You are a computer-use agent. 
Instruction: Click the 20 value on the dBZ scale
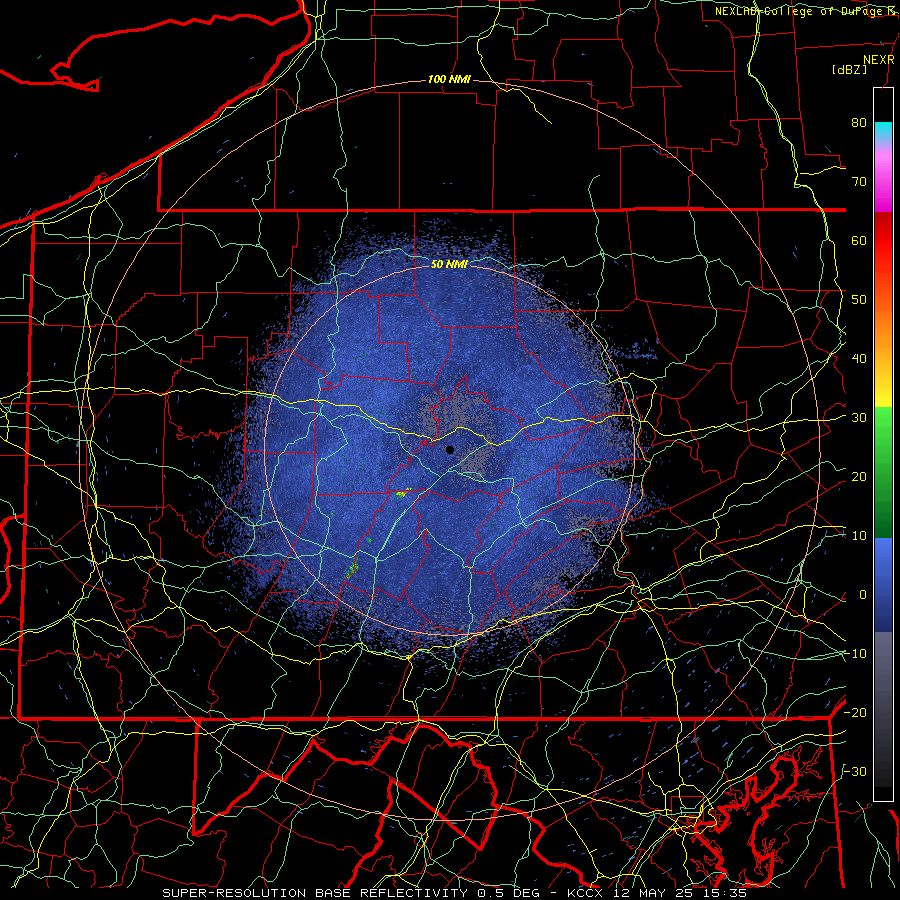point(859,477)
